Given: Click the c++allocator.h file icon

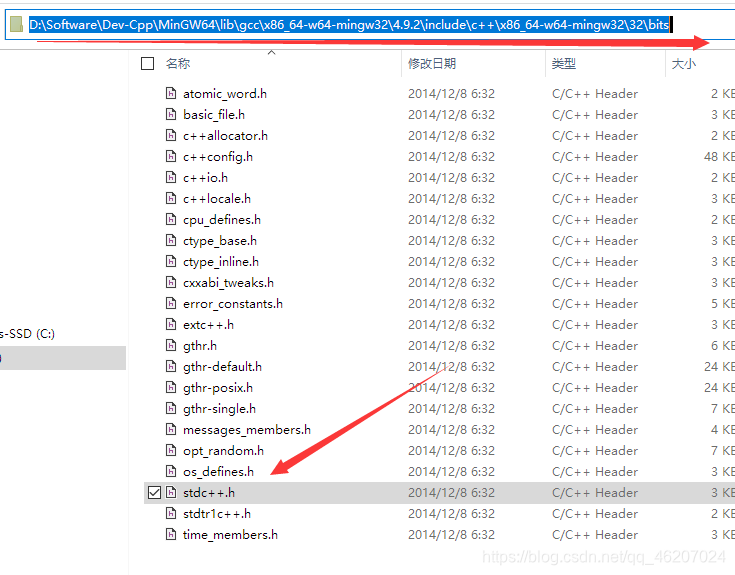Looking at the screenshot, I should click(x=171, y=135).
